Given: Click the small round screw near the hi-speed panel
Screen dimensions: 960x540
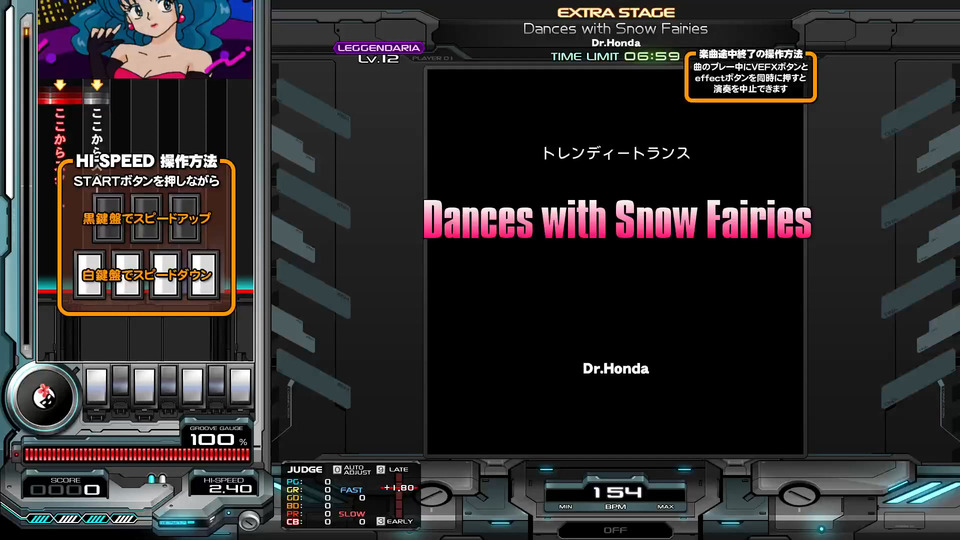Looking at the screenshot, I should tap(249, 522).
